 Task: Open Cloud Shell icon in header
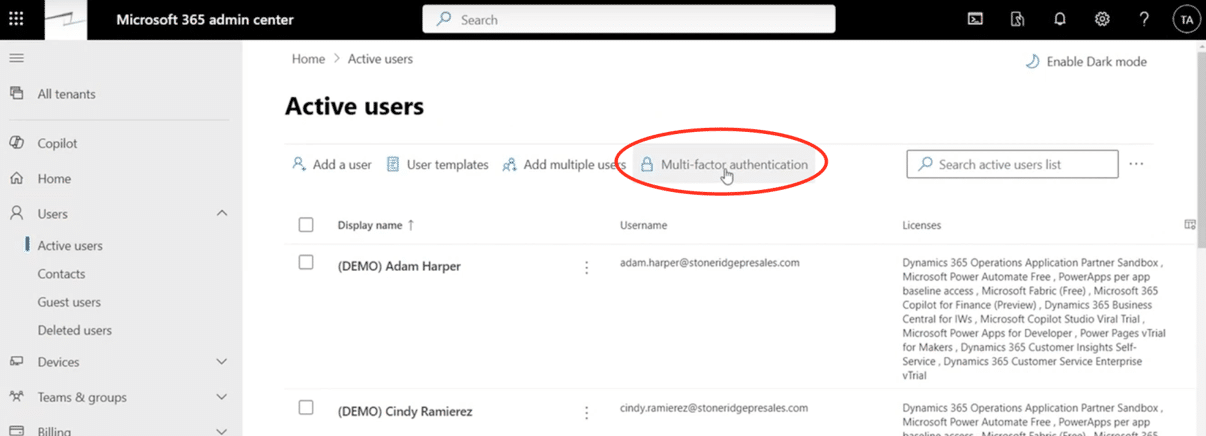click(x=975, y=19)
